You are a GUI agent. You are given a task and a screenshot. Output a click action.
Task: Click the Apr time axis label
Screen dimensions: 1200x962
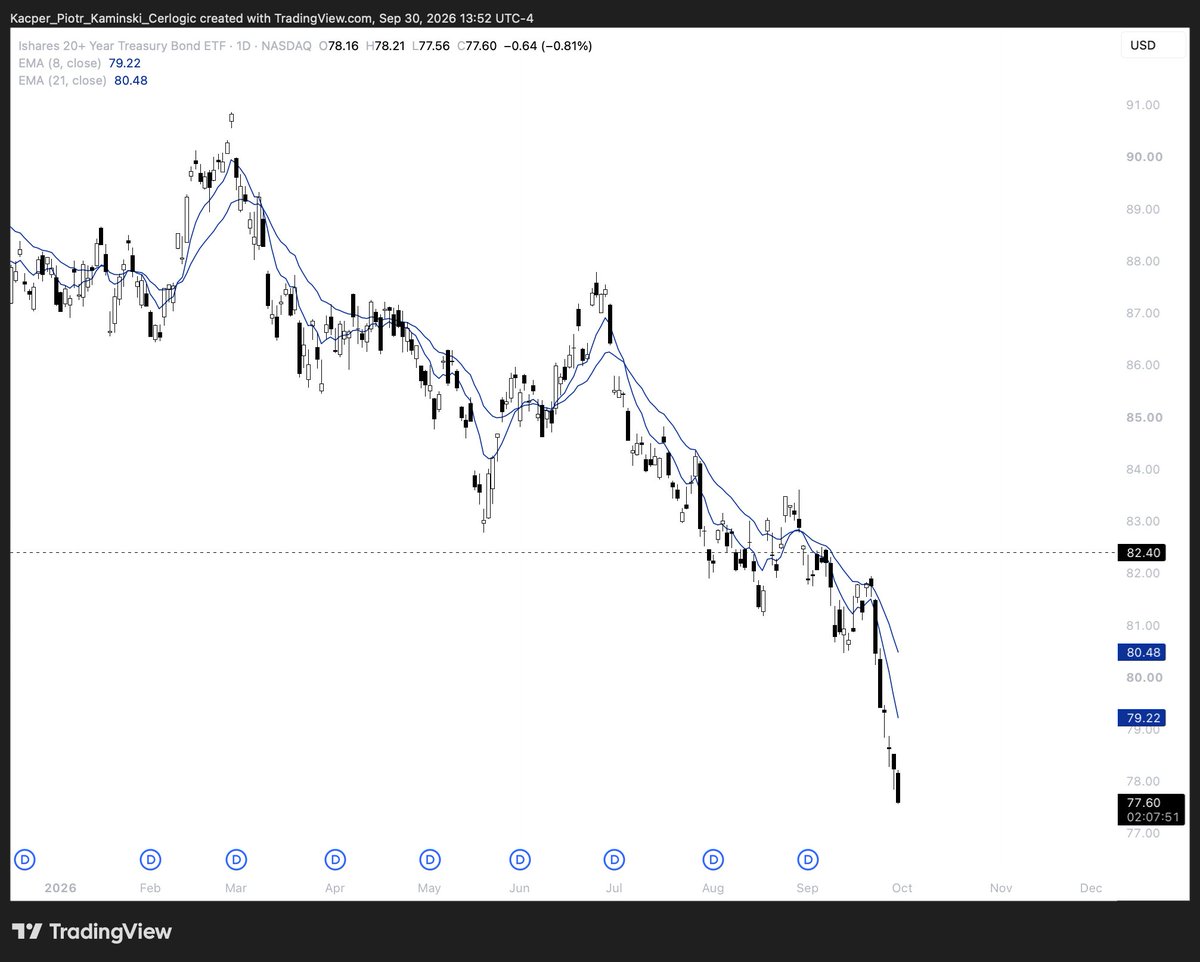(335, 888)
